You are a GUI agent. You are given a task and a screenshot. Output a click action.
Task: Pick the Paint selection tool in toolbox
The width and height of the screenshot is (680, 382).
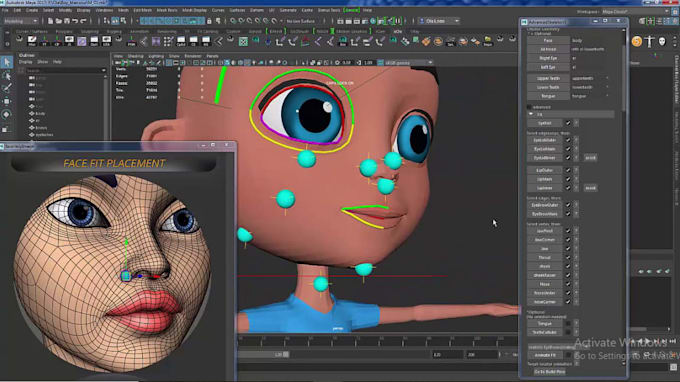point(7,88)
